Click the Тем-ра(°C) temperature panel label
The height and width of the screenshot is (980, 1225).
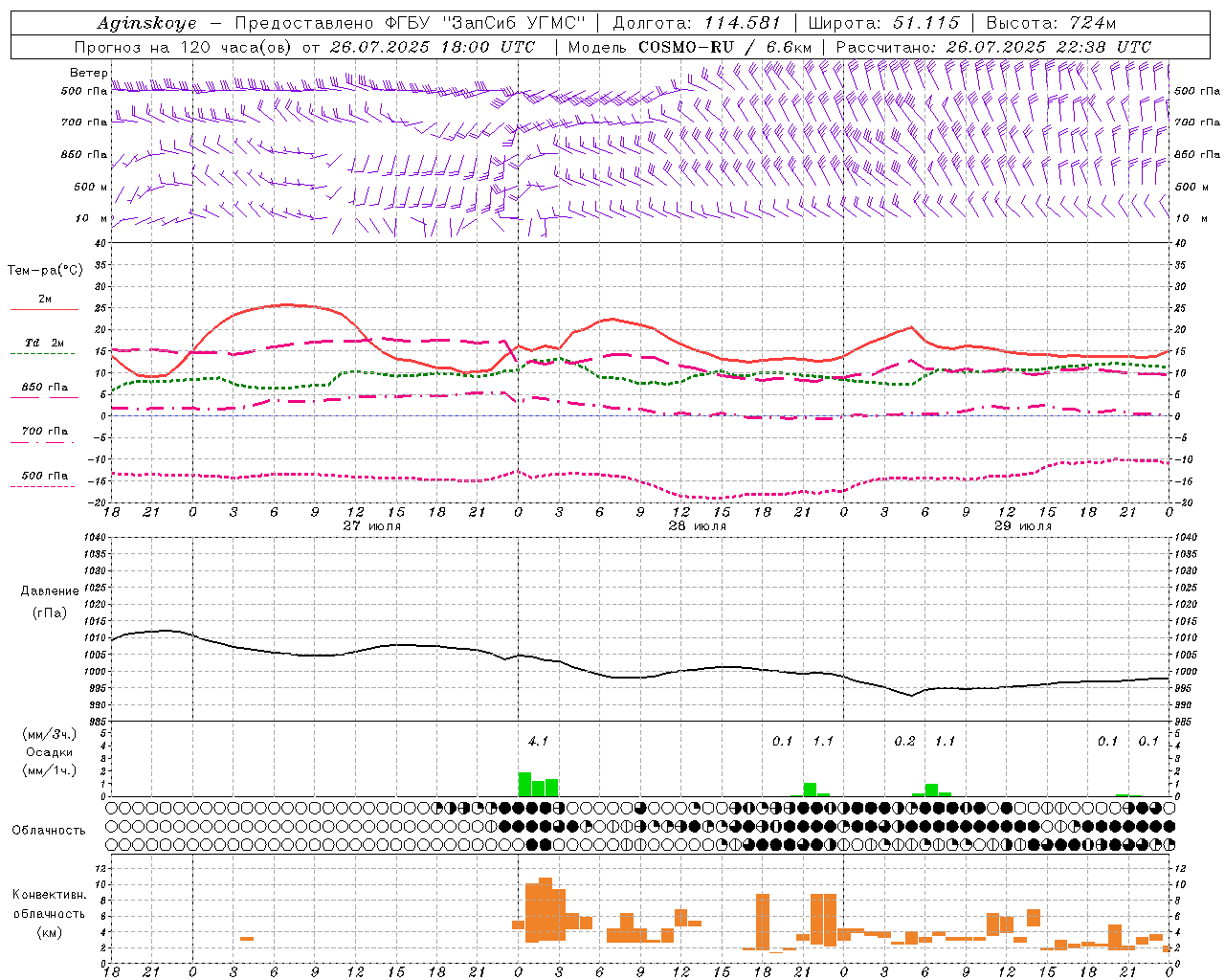pyautogui.click(x=45, y=271)
